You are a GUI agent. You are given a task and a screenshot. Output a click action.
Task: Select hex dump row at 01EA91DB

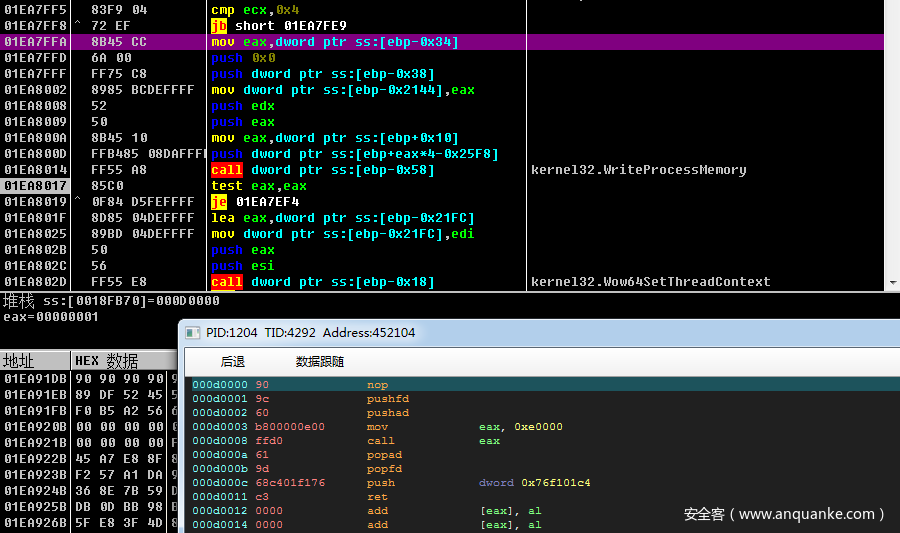click(x=36, y=379)
